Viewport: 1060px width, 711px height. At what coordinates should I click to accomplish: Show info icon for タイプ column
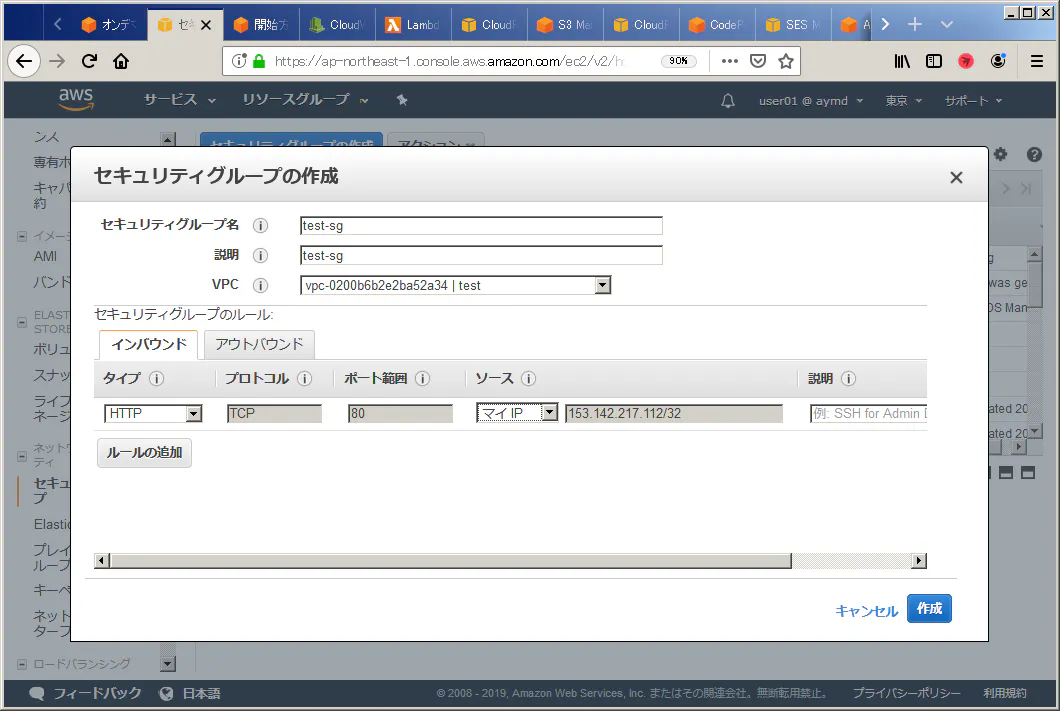[156, 378]
